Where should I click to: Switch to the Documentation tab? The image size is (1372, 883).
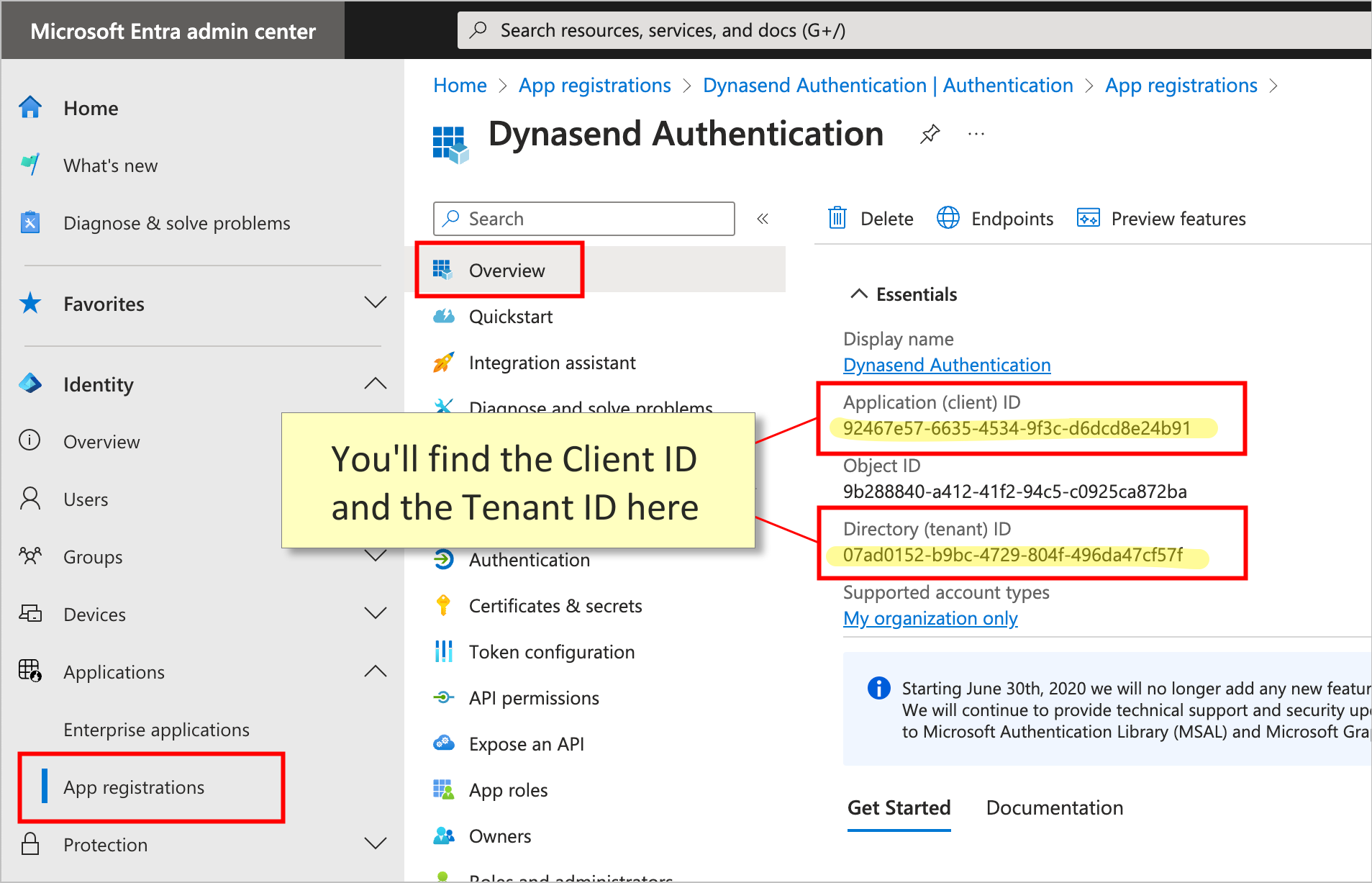coord(1053,807)
